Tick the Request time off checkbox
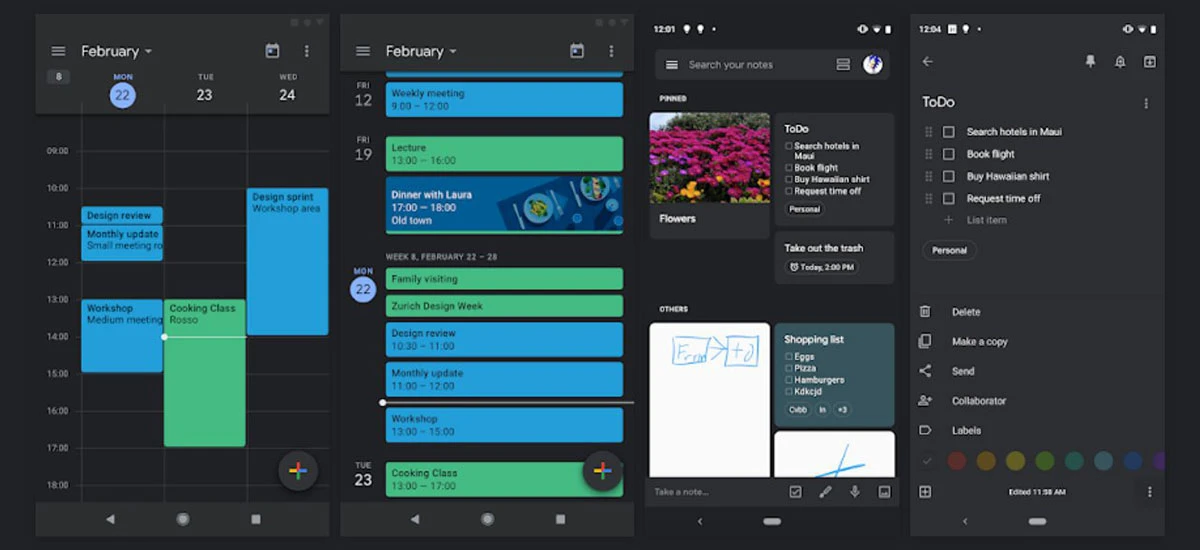Screen dimensions: 1200x550 click(949, 198)
